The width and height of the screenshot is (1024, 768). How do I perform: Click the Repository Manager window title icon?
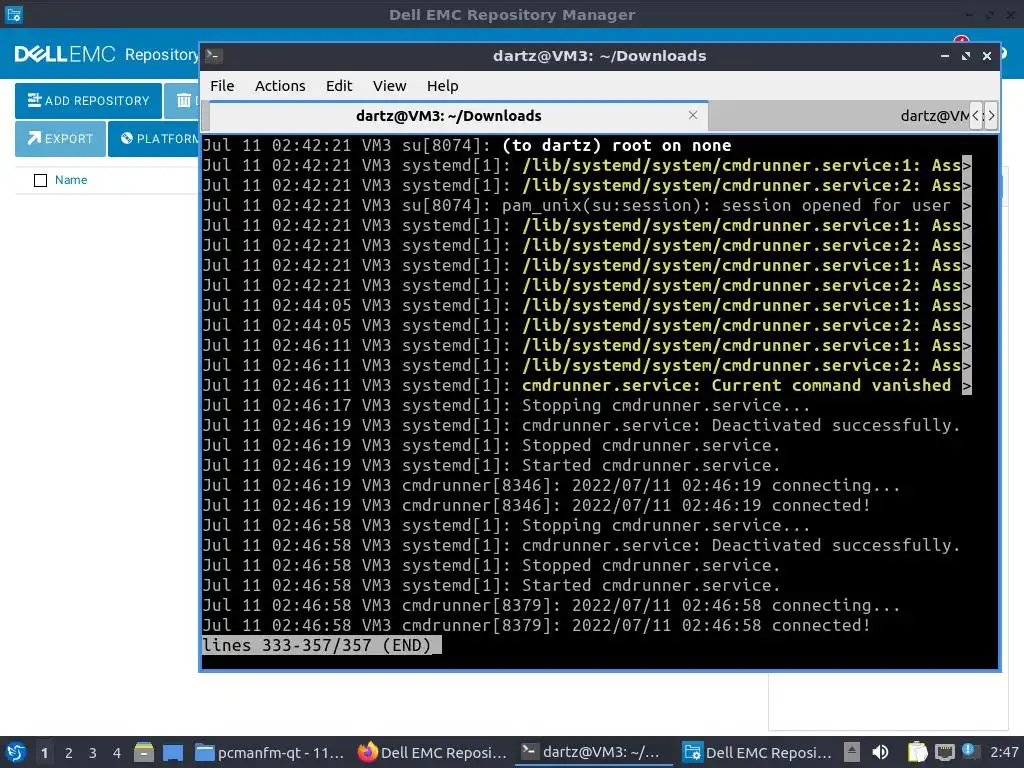[14, 14]
